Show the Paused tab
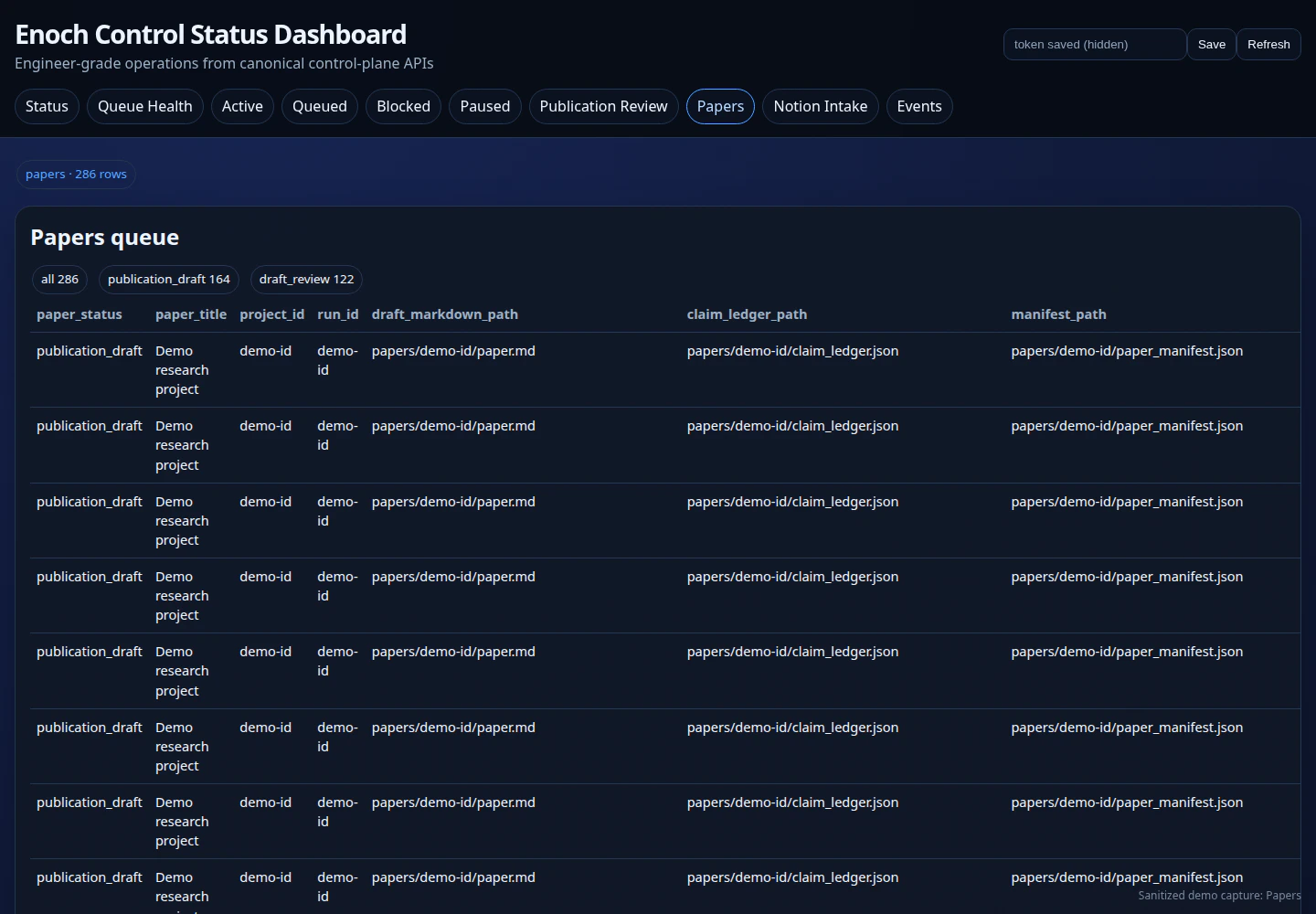Image resolution: width=1316 pixels, height=914 pixels. click(485, 106)
